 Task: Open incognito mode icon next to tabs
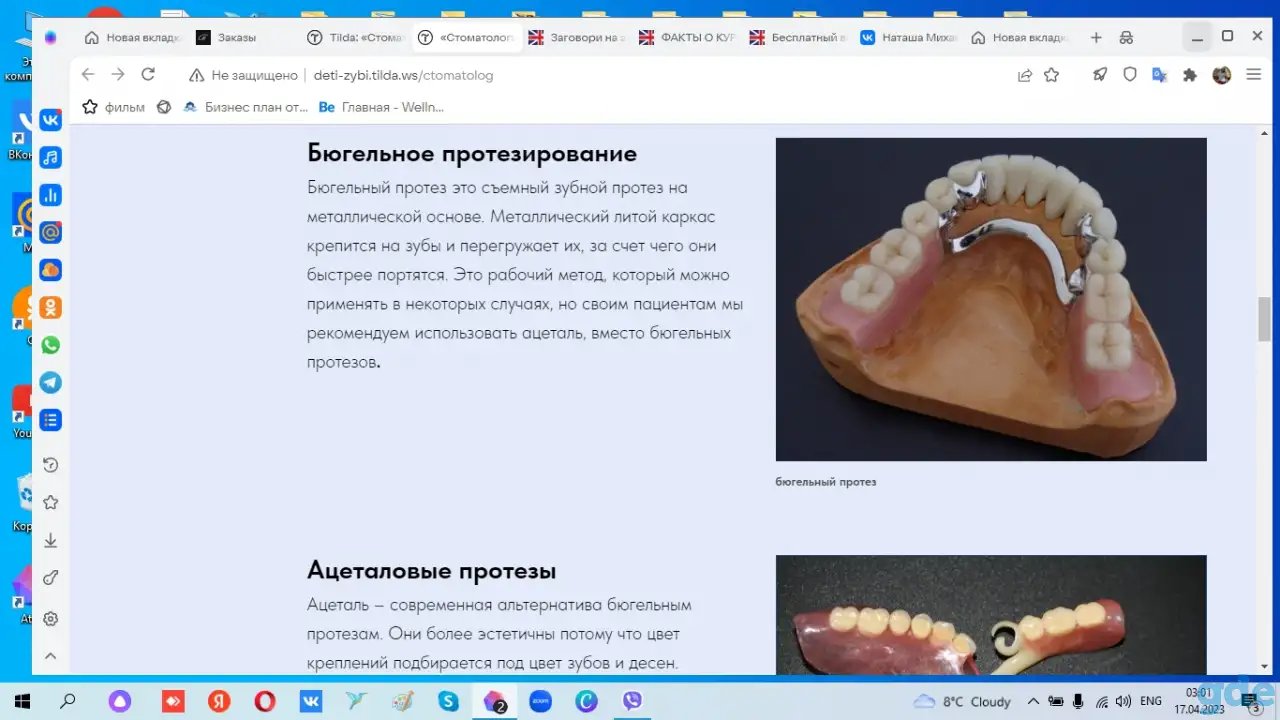(1126, 37)
